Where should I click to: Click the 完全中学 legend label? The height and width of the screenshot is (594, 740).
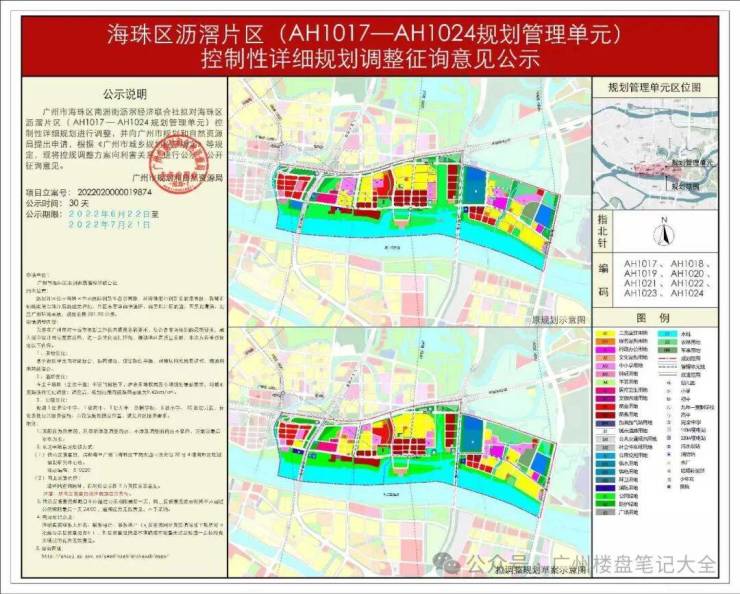click(692, 423)
